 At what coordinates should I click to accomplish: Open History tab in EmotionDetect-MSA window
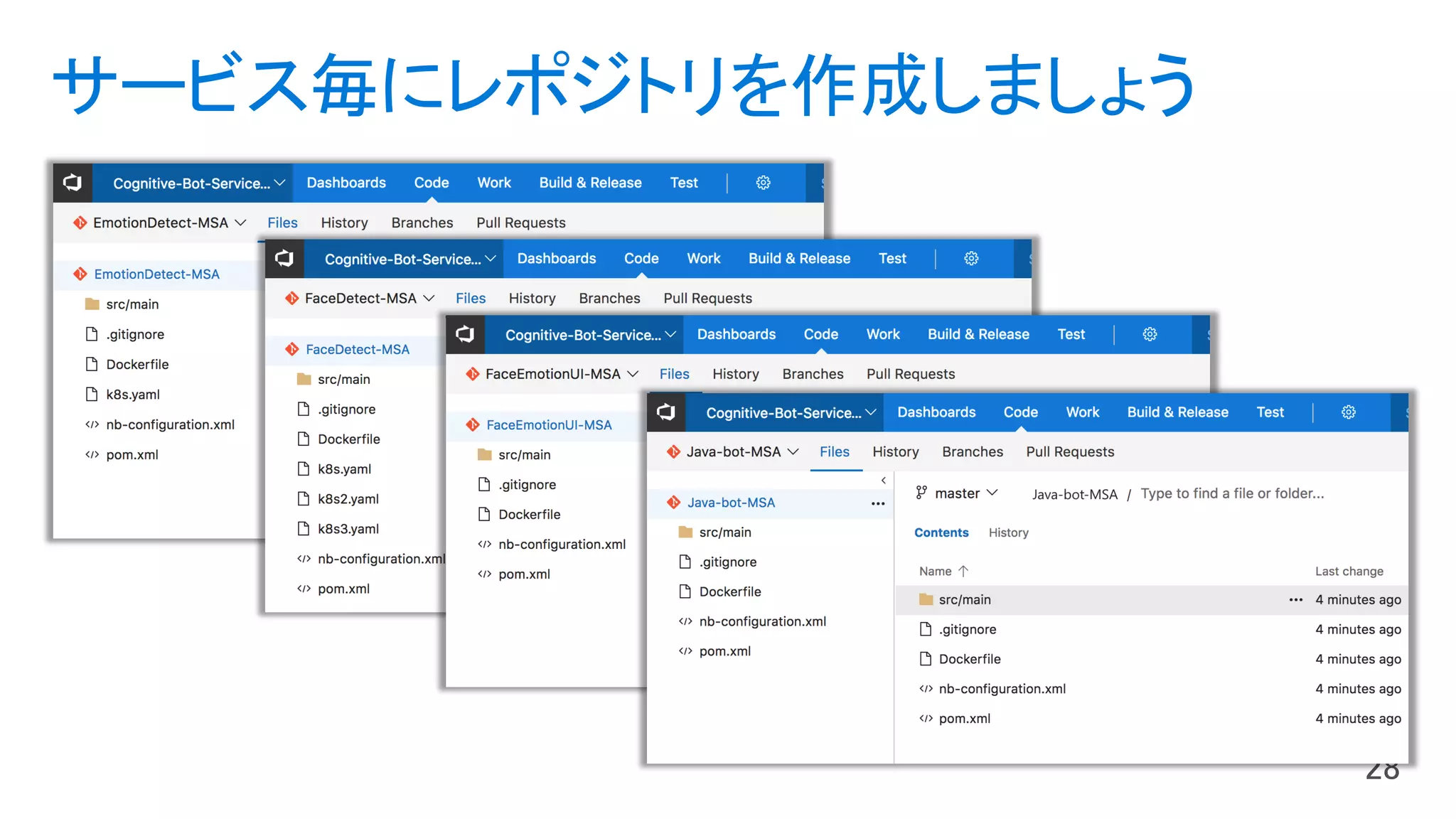[344, 223]
